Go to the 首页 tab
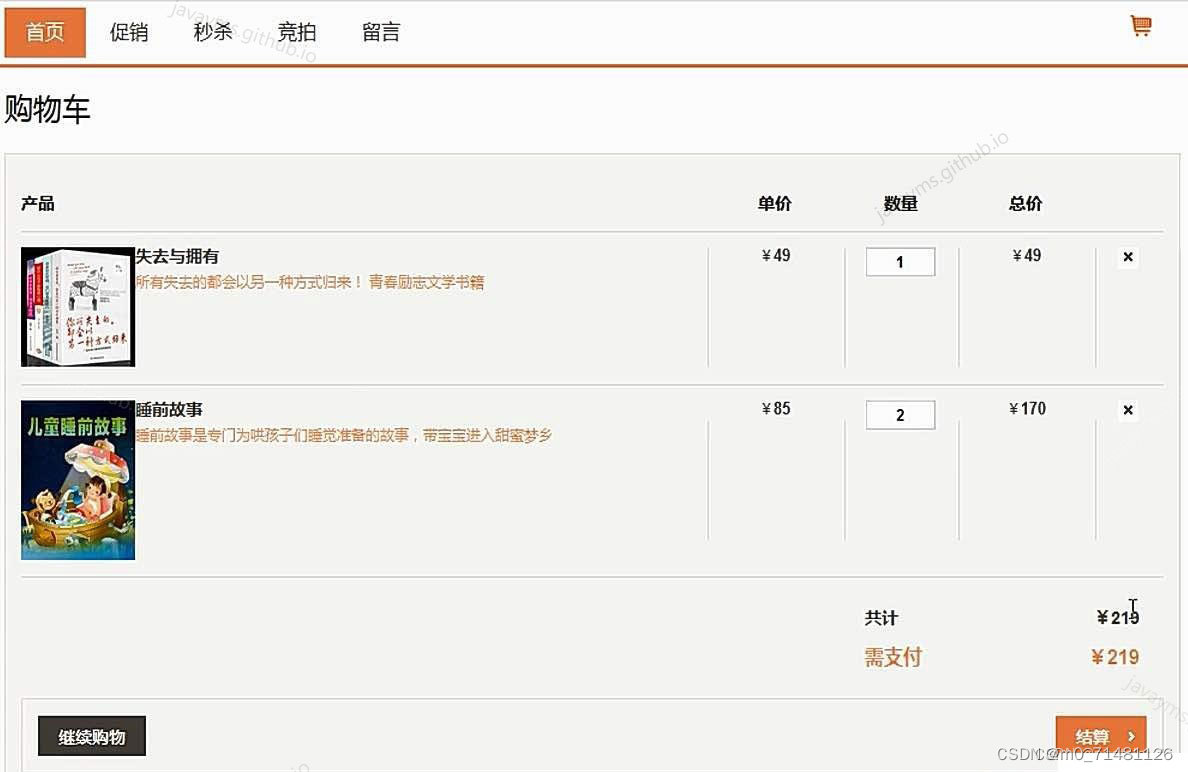 (45, 33)
